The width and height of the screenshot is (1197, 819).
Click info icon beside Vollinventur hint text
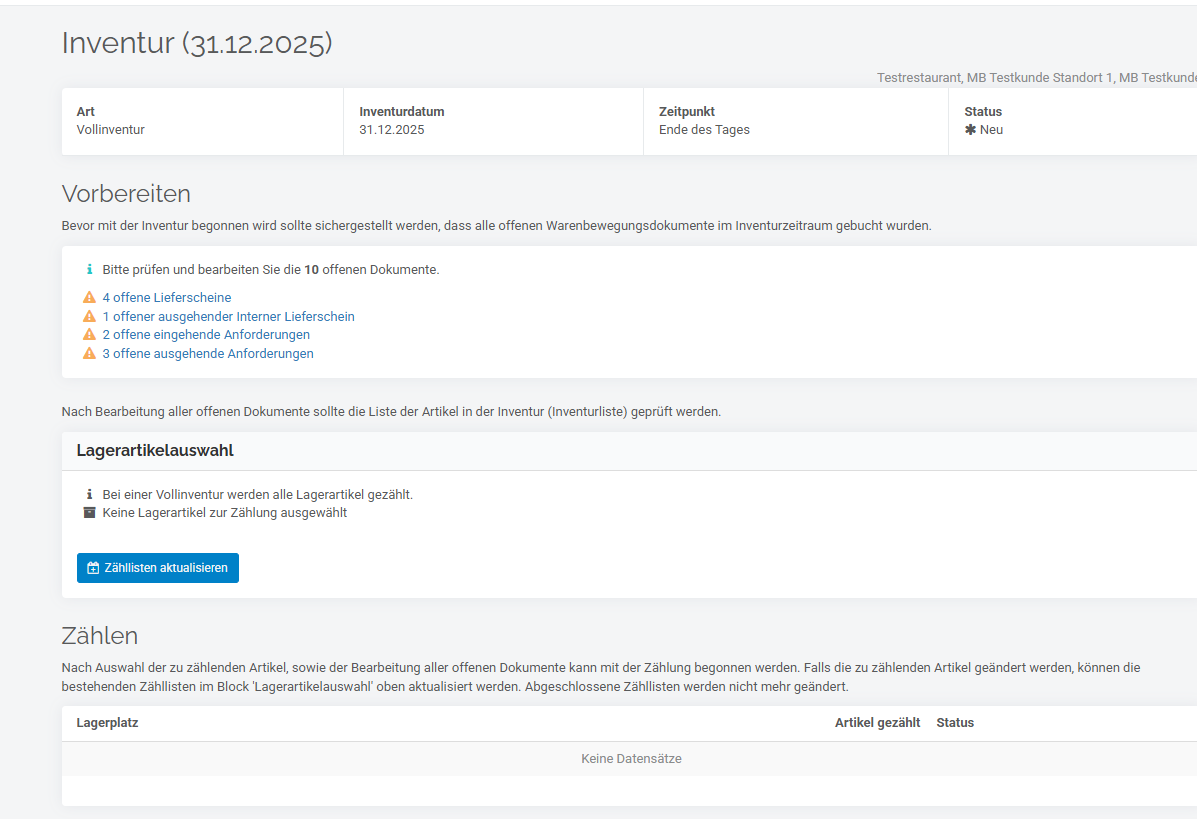[x=89, y=495]
